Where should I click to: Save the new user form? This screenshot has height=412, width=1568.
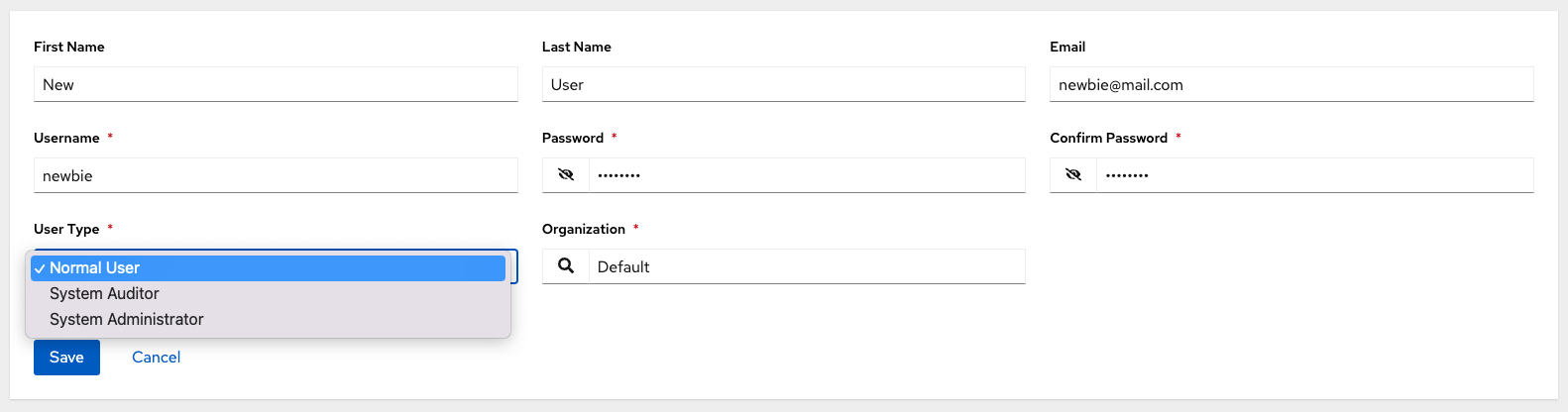[x=66, y=358]
